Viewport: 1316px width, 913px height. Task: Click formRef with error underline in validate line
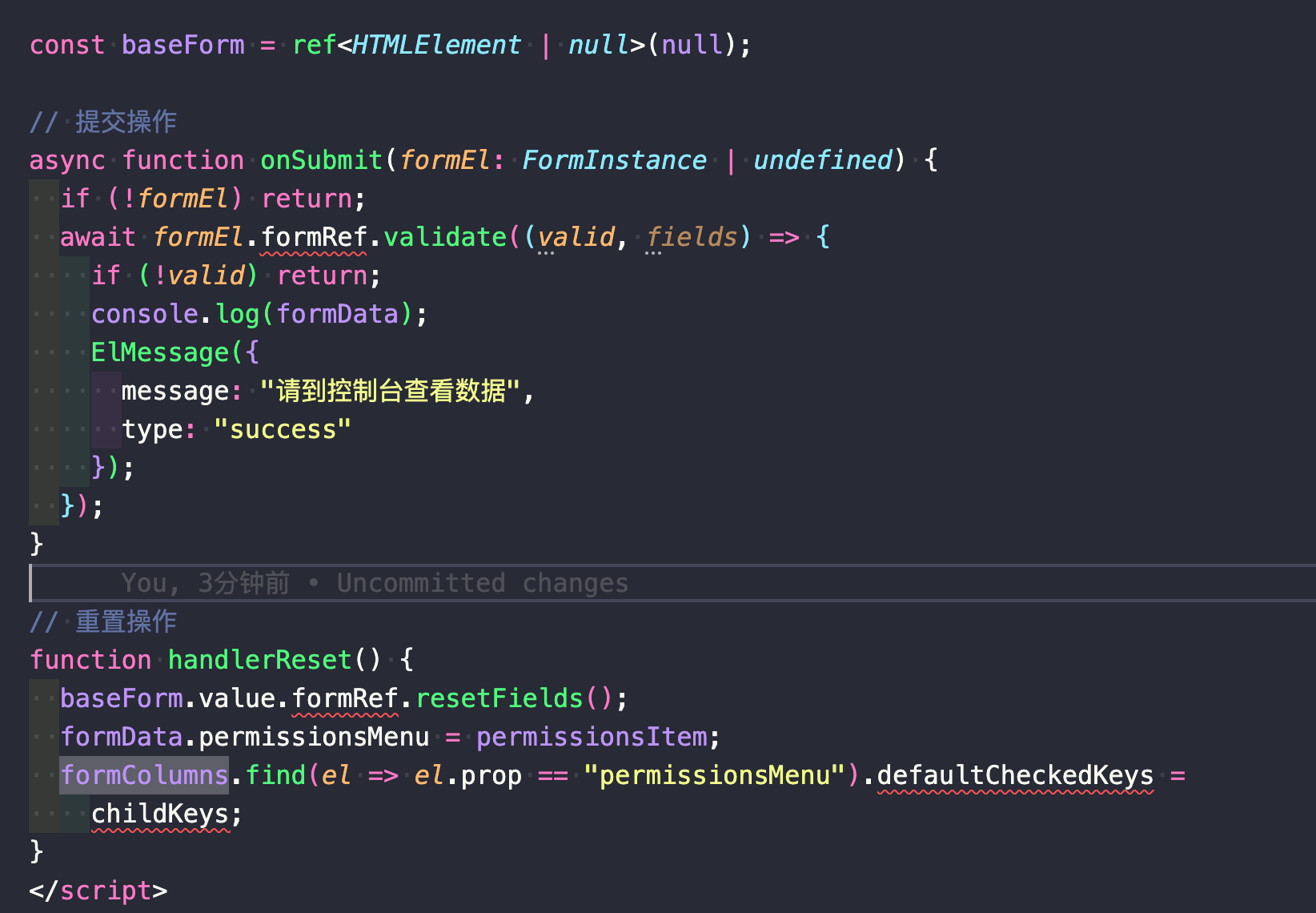[314, 237]
